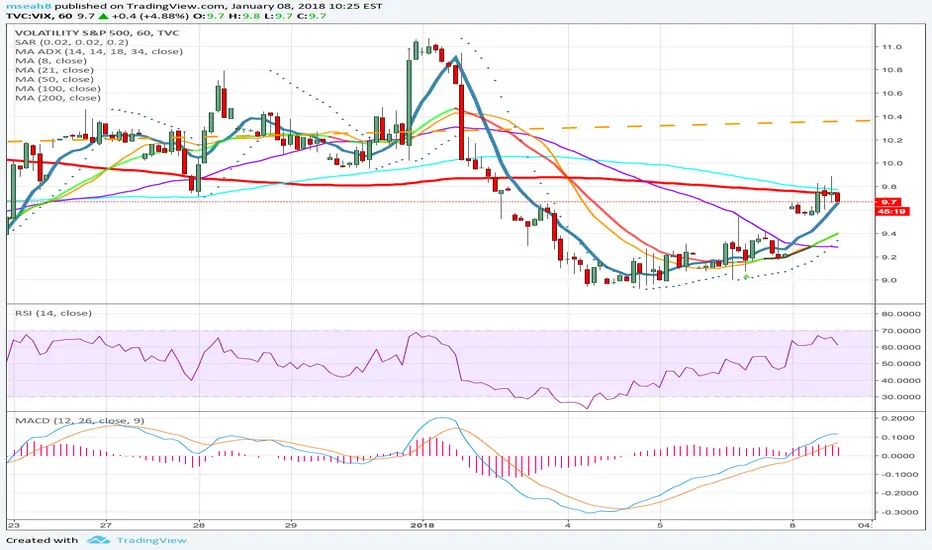Click the 9.4 price axis label
The width and height of the screenshot is (932, 550).
tap(890, 234)
